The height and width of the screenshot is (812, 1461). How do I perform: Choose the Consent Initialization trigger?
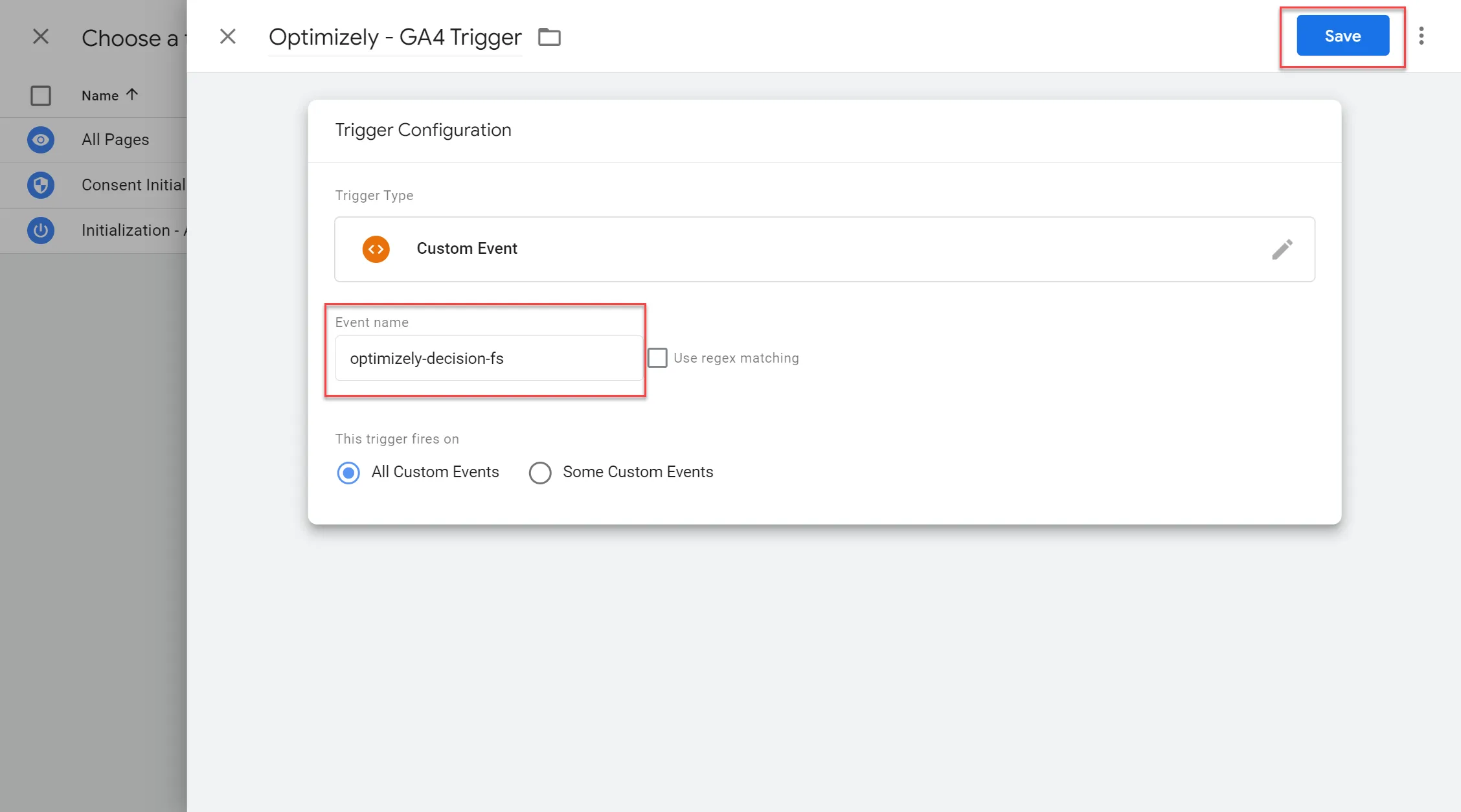(x=93, y=185)
